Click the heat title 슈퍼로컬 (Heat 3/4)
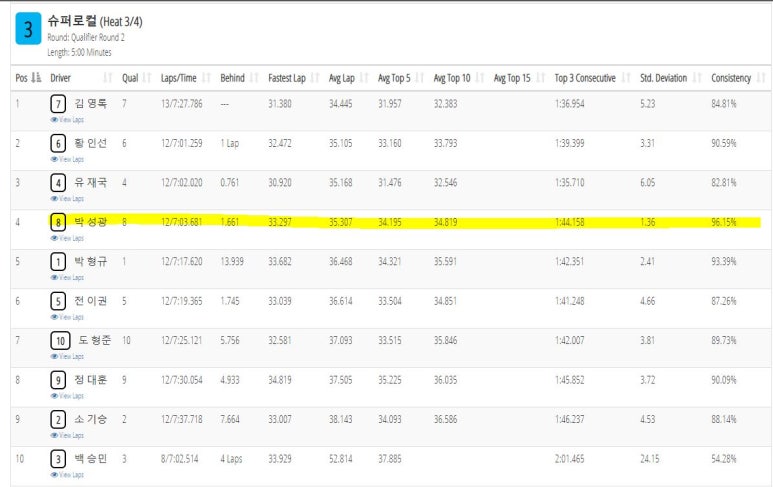 coord(95,21)
